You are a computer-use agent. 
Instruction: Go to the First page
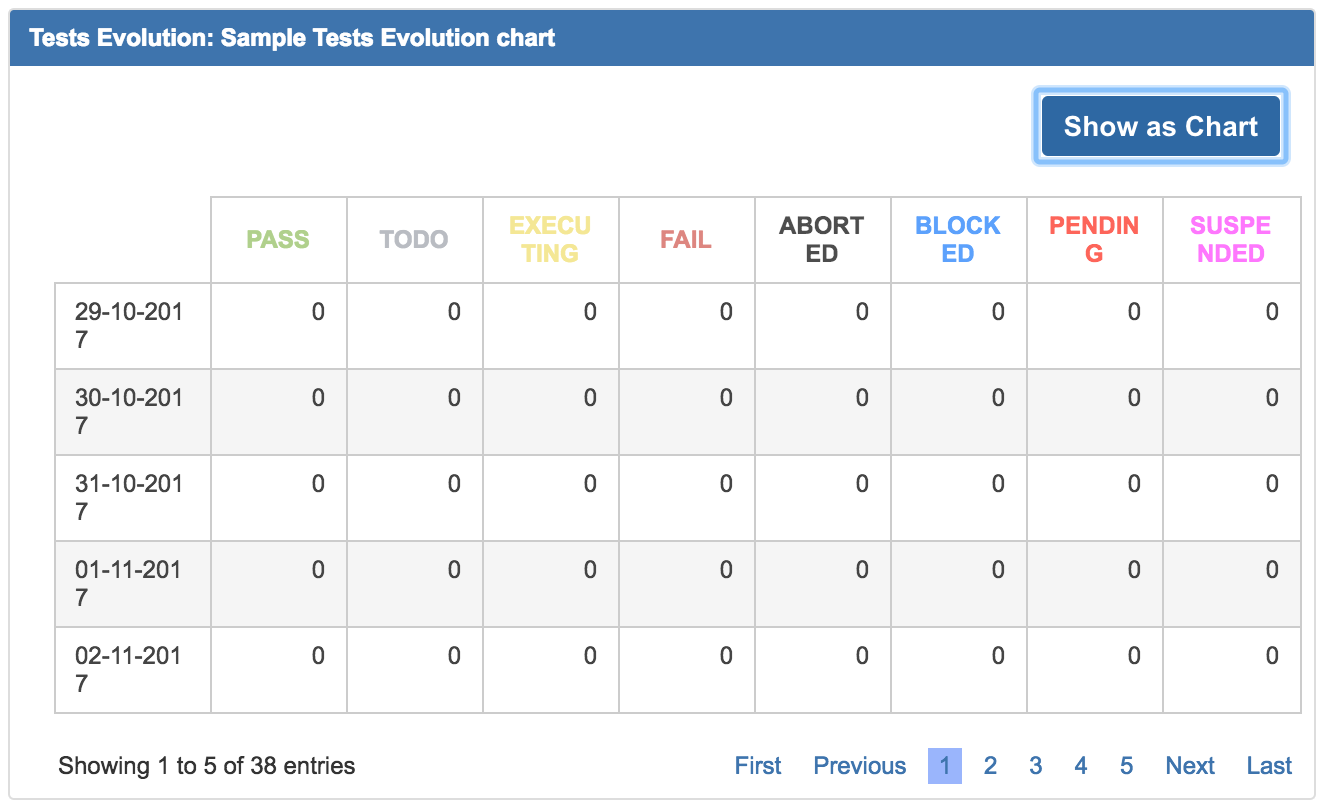click(x=757, y=766)
